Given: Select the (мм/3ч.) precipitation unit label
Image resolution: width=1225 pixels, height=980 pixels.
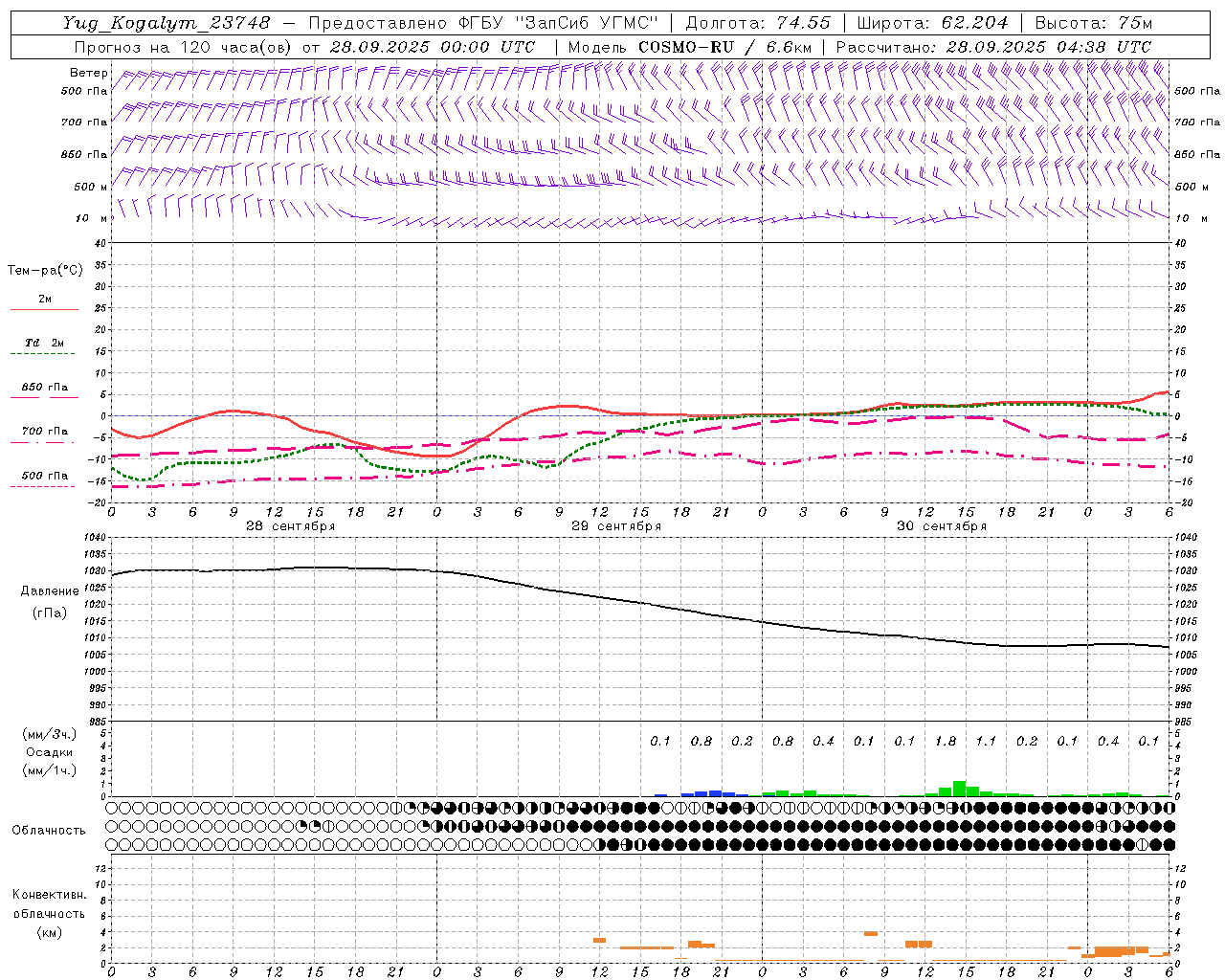Looking at the screenshot, I should coord(50,734).
